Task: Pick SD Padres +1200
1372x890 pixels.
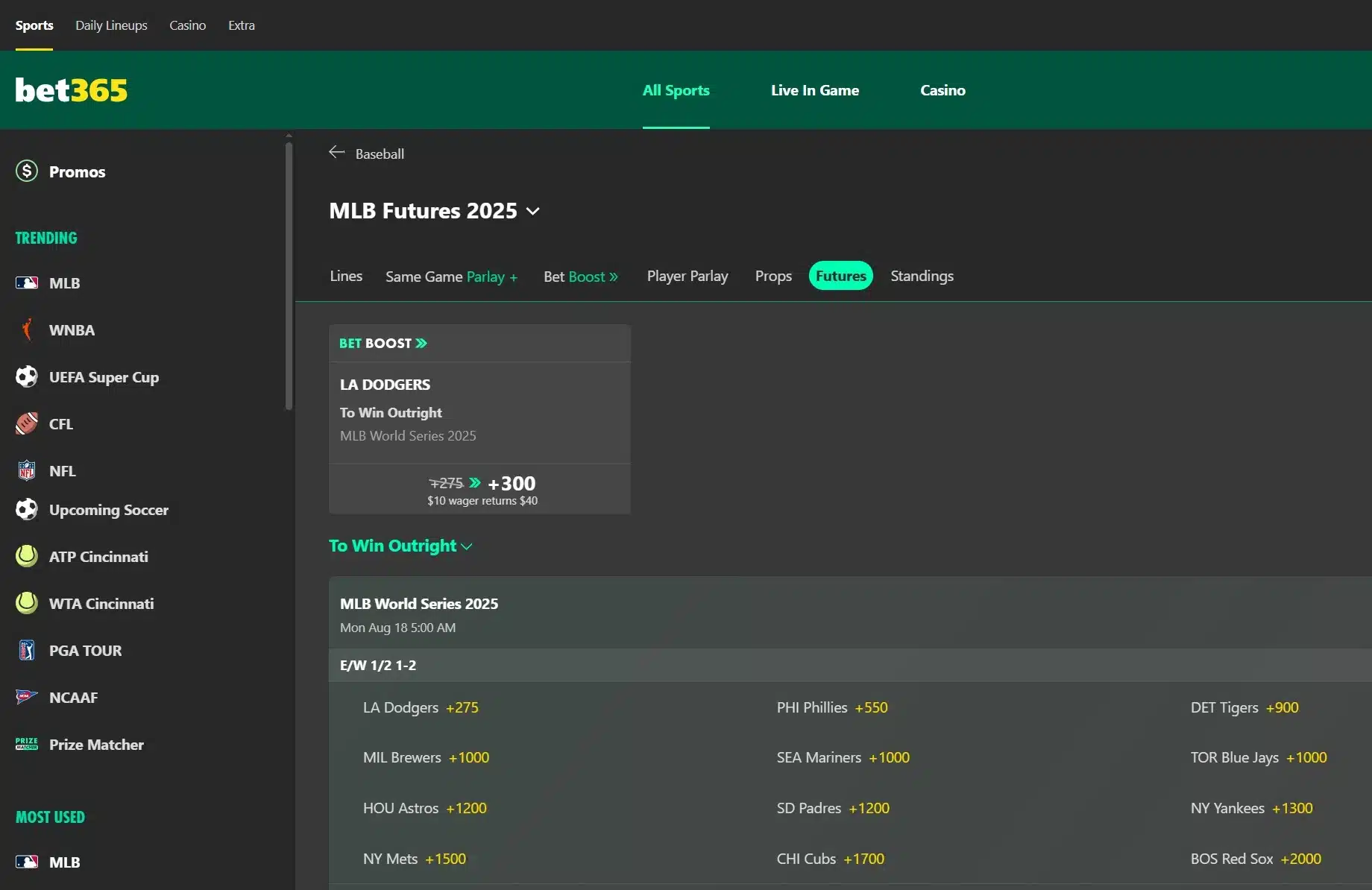Action: click(833, 808)
